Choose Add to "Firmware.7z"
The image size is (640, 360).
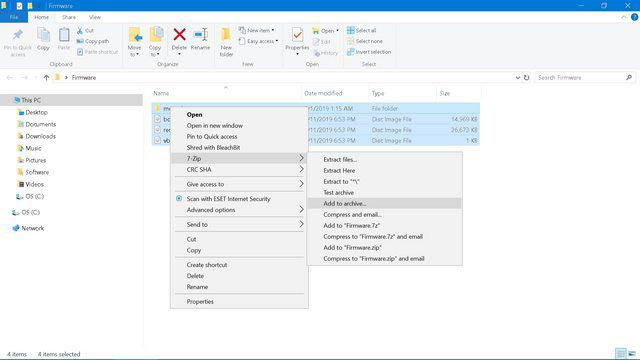[384, 226]
